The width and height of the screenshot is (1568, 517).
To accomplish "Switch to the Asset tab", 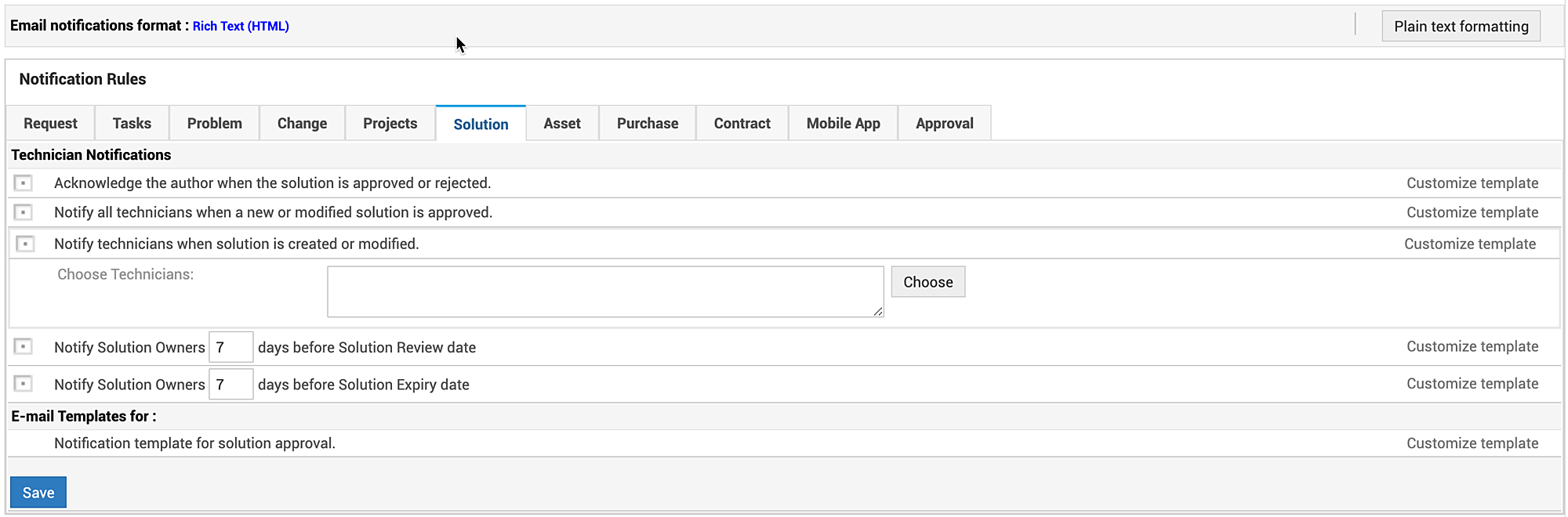I will [x=562, y=124].
